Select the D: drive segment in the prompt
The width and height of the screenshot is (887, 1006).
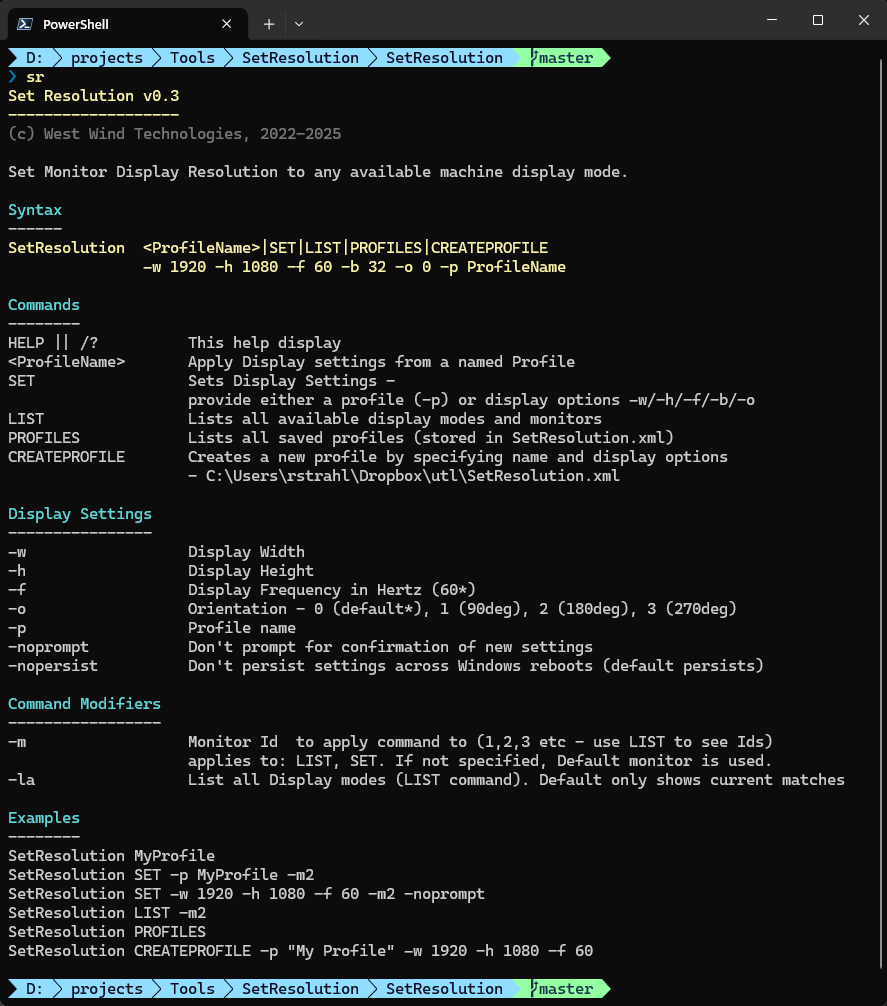(33, 57)
